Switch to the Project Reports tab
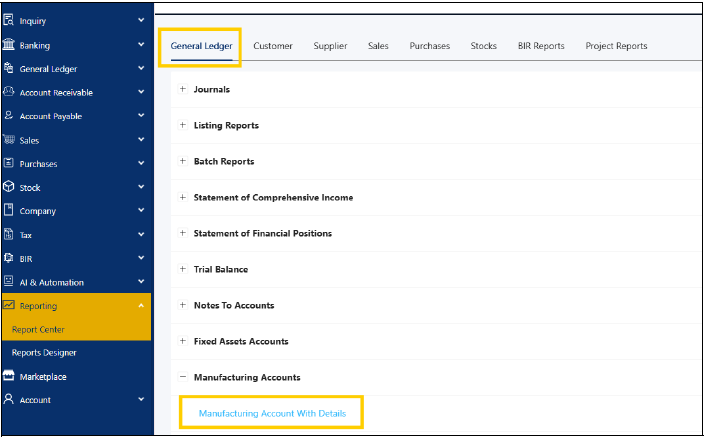Viewport: 705px width, 437px height. pyautogui.click(x=616, y=46)
